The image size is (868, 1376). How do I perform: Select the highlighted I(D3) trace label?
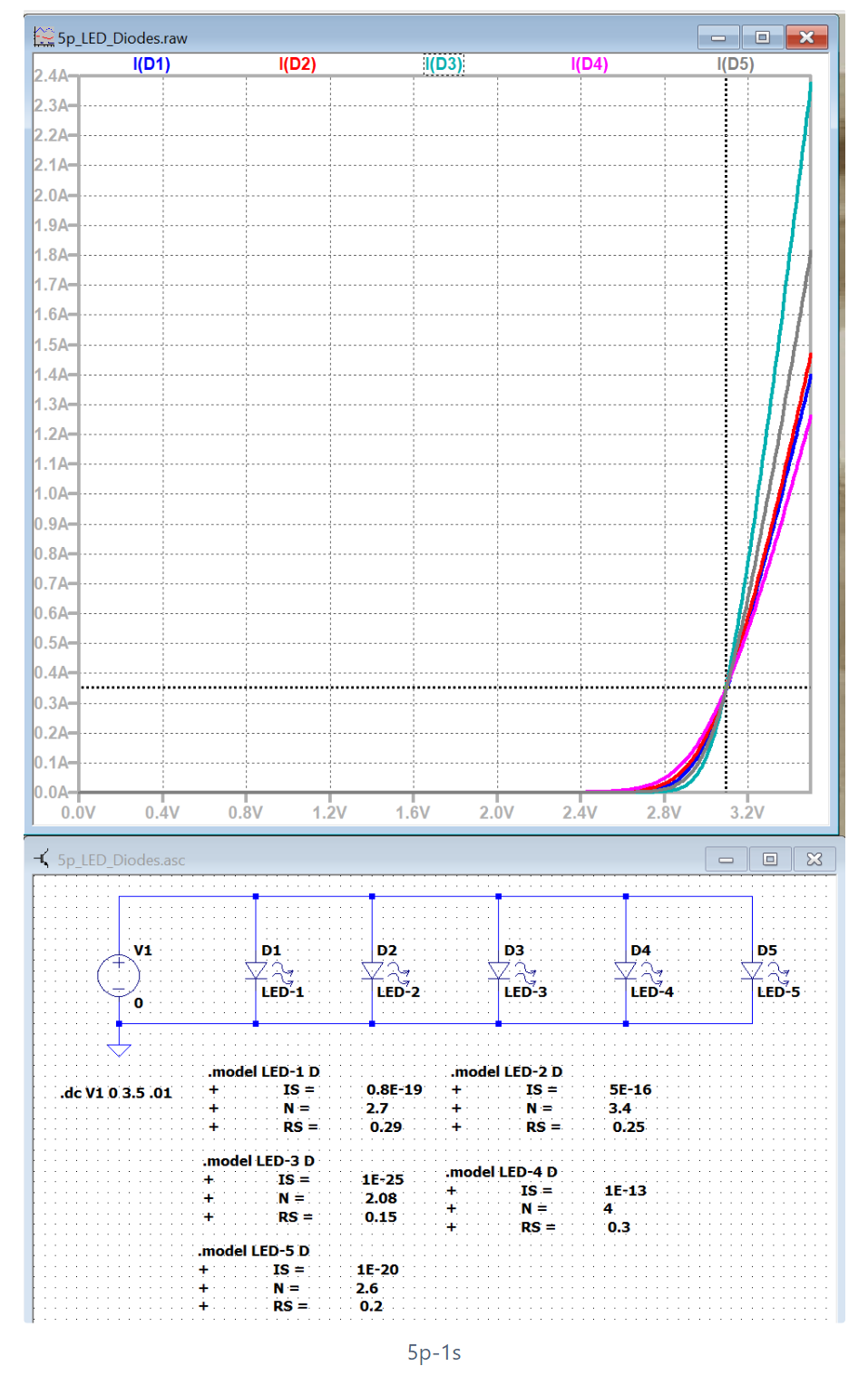coord(444,63)
